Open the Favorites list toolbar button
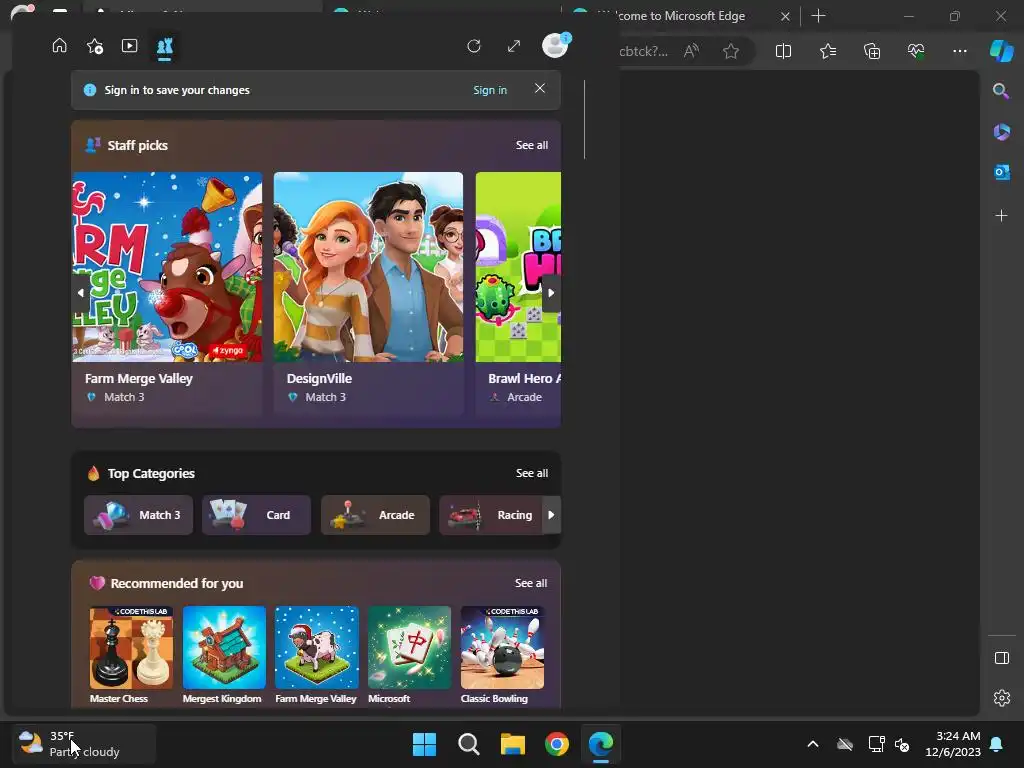 point(828,51)
